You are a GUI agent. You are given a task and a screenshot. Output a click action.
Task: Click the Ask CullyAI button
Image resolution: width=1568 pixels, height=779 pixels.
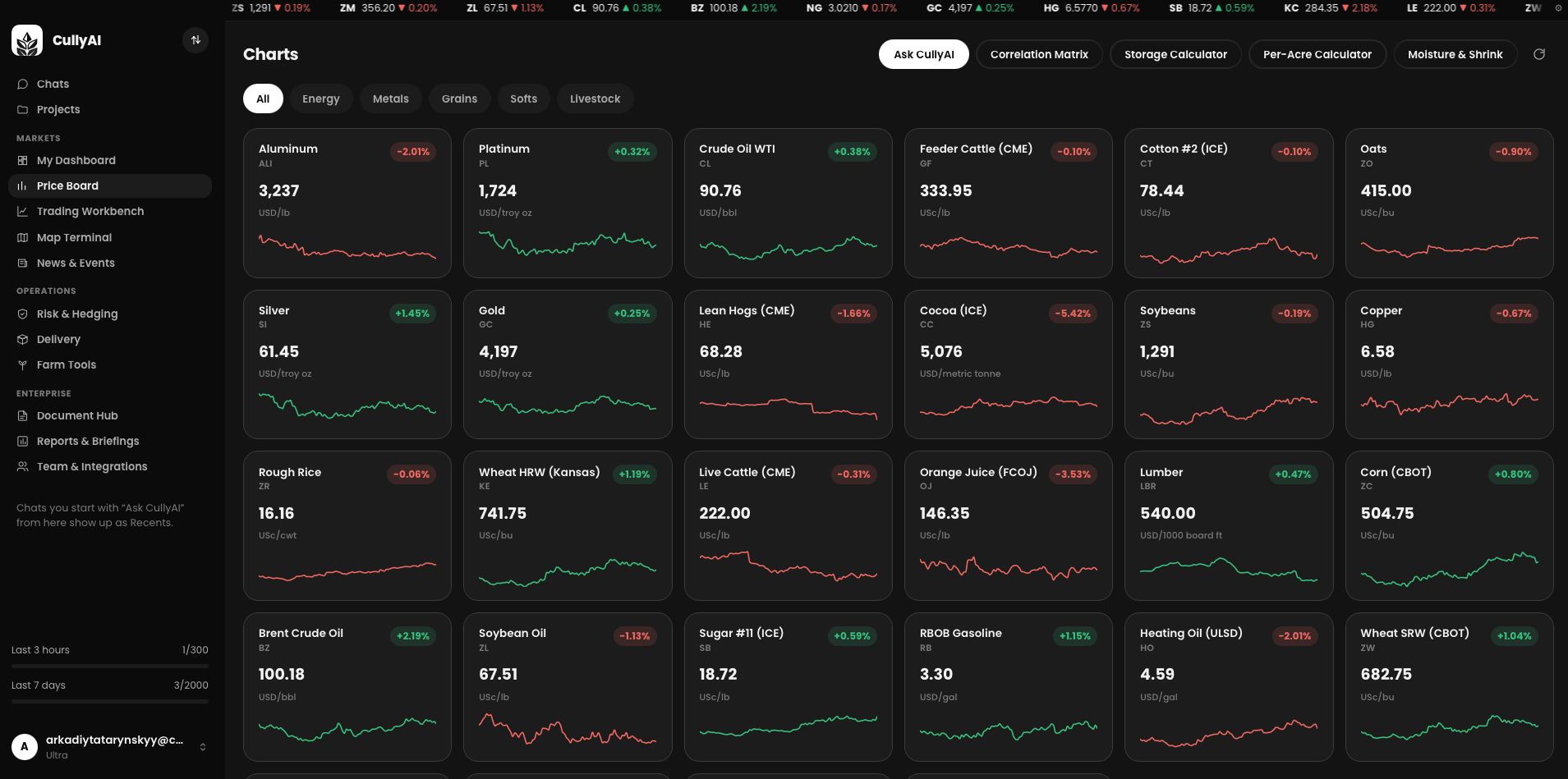point(924,54)
